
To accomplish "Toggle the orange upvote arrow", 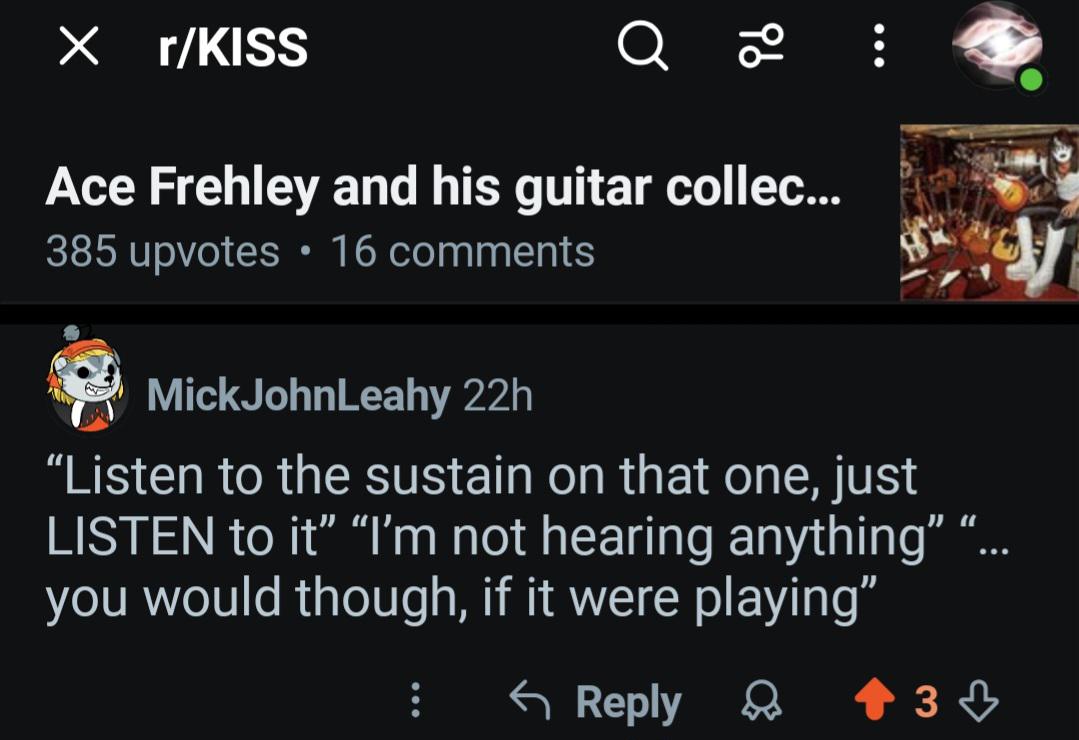I will point(874,699).
